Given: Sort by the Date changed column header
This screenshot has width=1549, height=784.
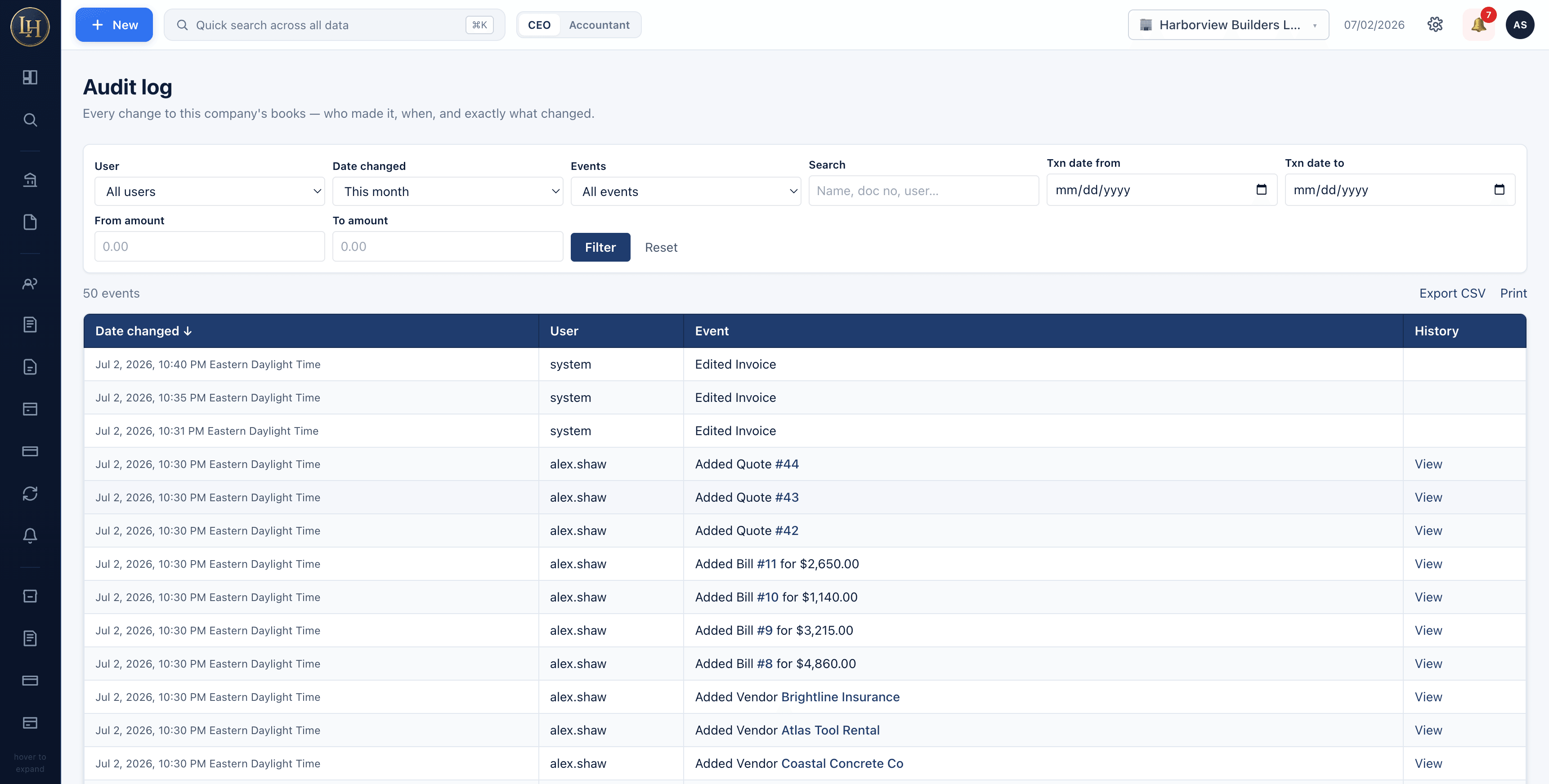Looking at the screenshot, I should pyautogui.click(x=143, y=331).
